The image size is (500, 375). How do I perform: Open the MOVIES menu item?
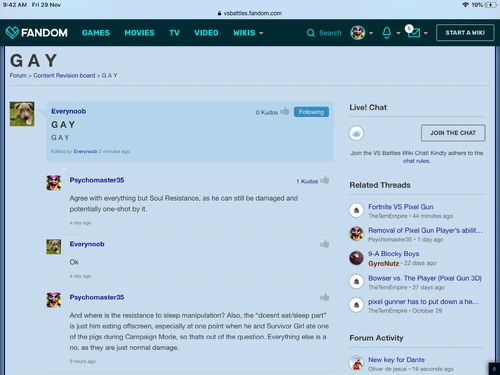[x=139, y=33]
